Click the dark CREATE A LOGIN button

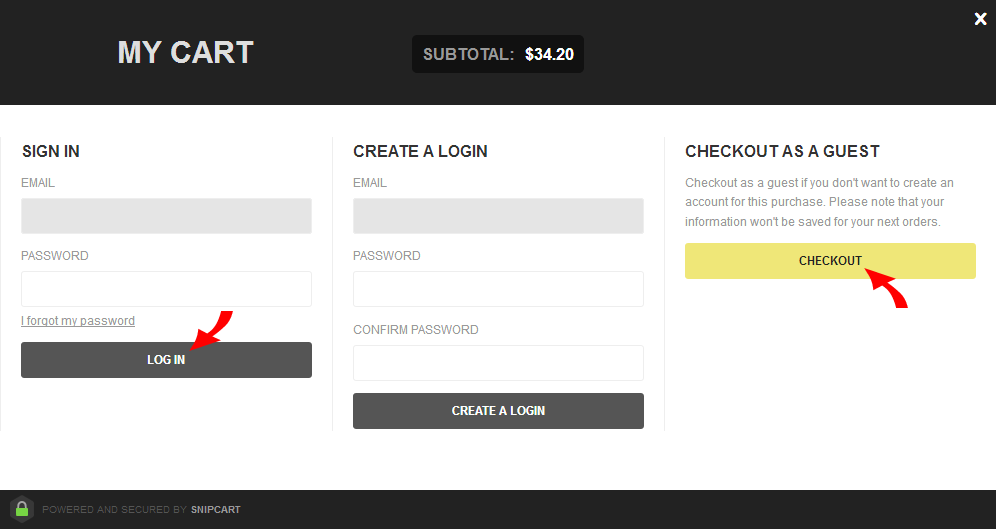pos(498,411)
